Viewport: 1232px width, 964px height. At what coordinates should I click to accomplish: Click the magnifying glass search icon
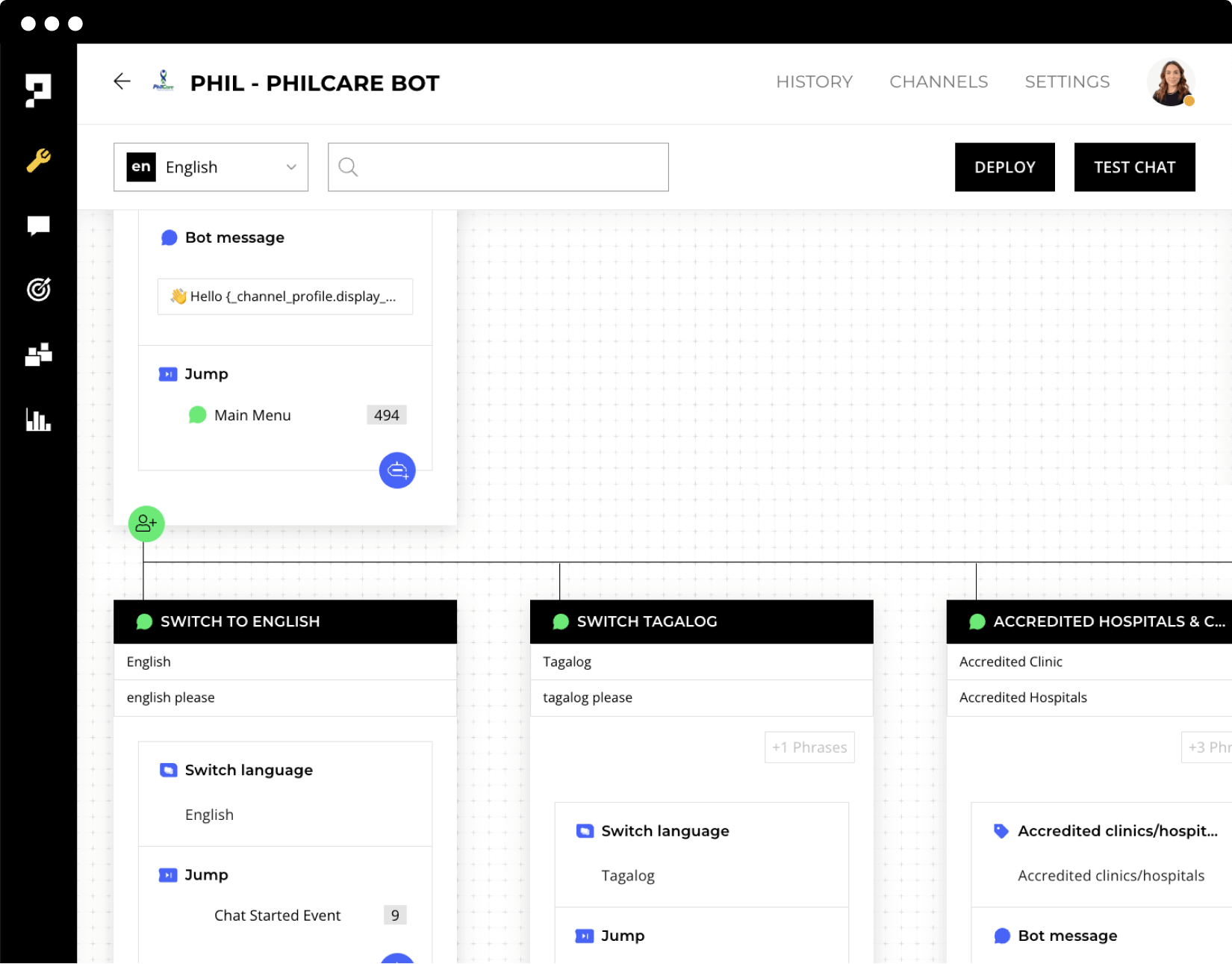click(347, 167)
